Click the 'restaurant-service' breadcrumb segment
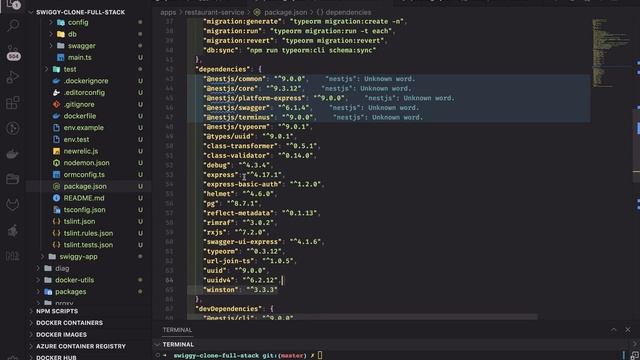The height and width of the screenshot is (360, 640). (x=214, y=12)
